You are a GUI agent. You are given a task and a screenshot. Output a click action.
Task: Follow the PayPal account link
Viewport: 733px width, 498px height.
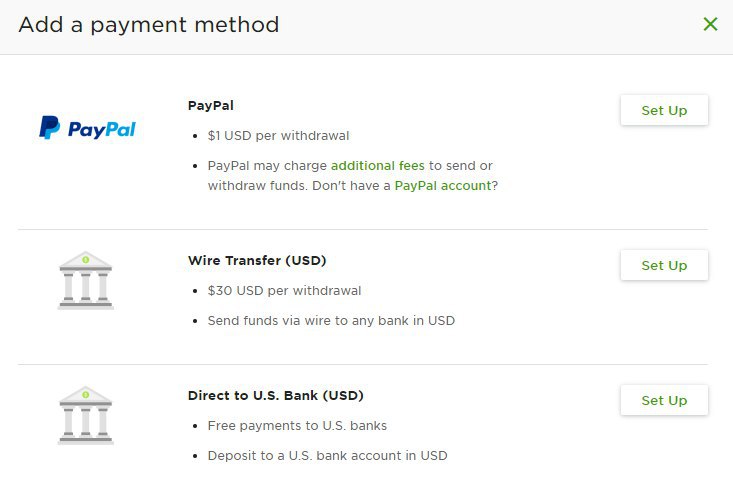(x=443, y=185)
